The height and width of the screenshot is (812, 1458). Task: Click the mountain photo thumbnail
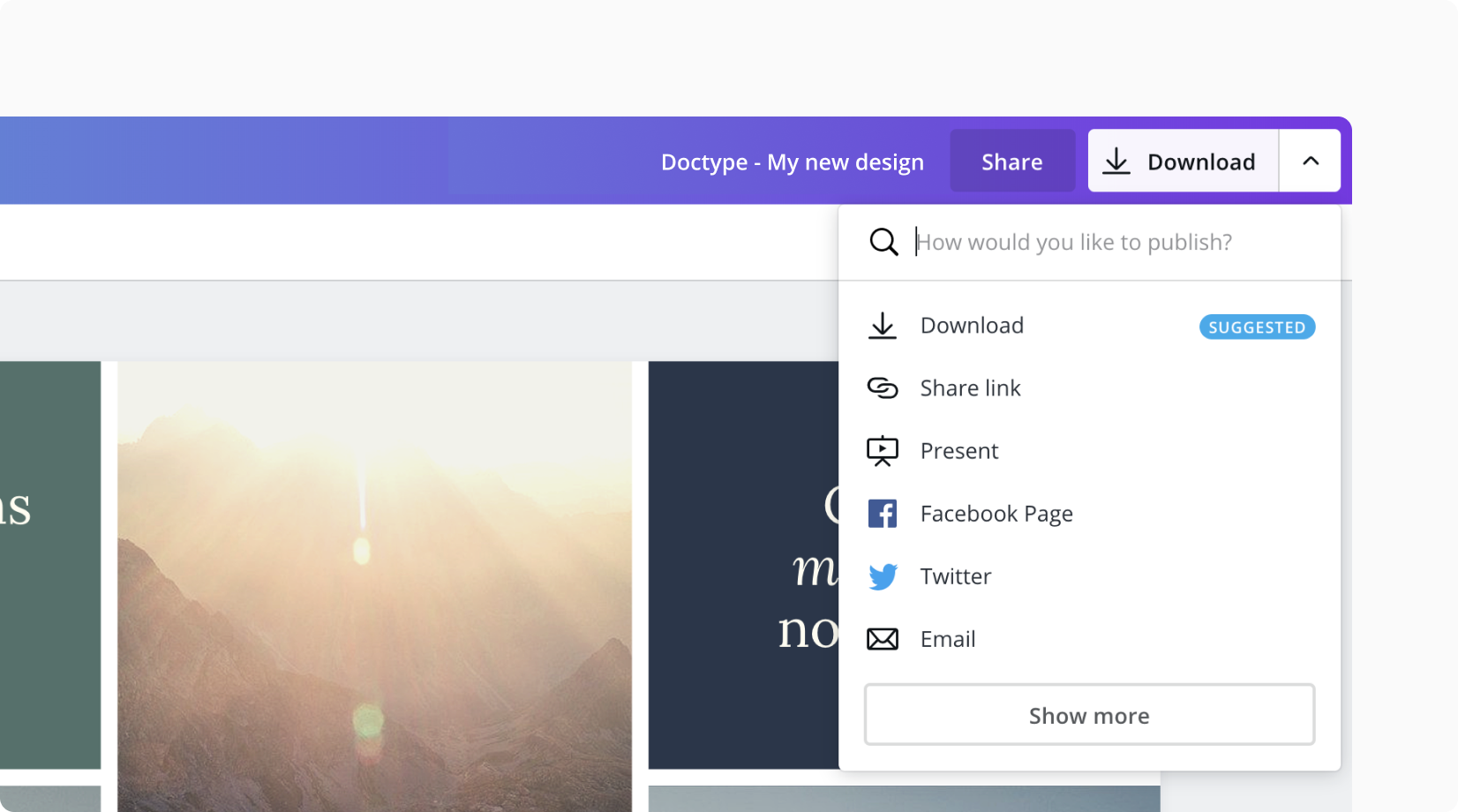(x=371, y=574)
